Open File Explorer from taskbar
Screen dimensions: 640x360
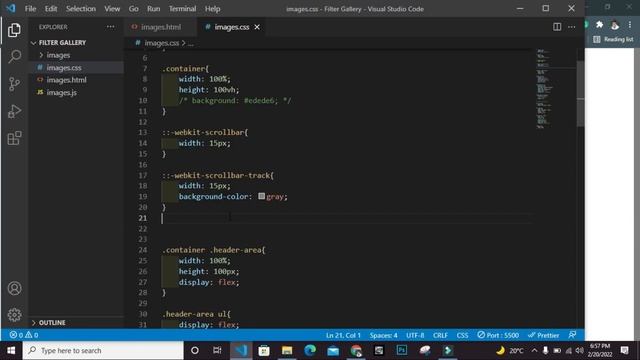(287, 350)
